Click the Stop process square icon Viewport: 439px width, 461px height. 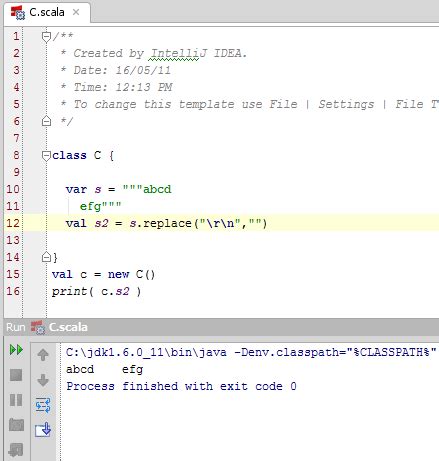click(16, 375)
